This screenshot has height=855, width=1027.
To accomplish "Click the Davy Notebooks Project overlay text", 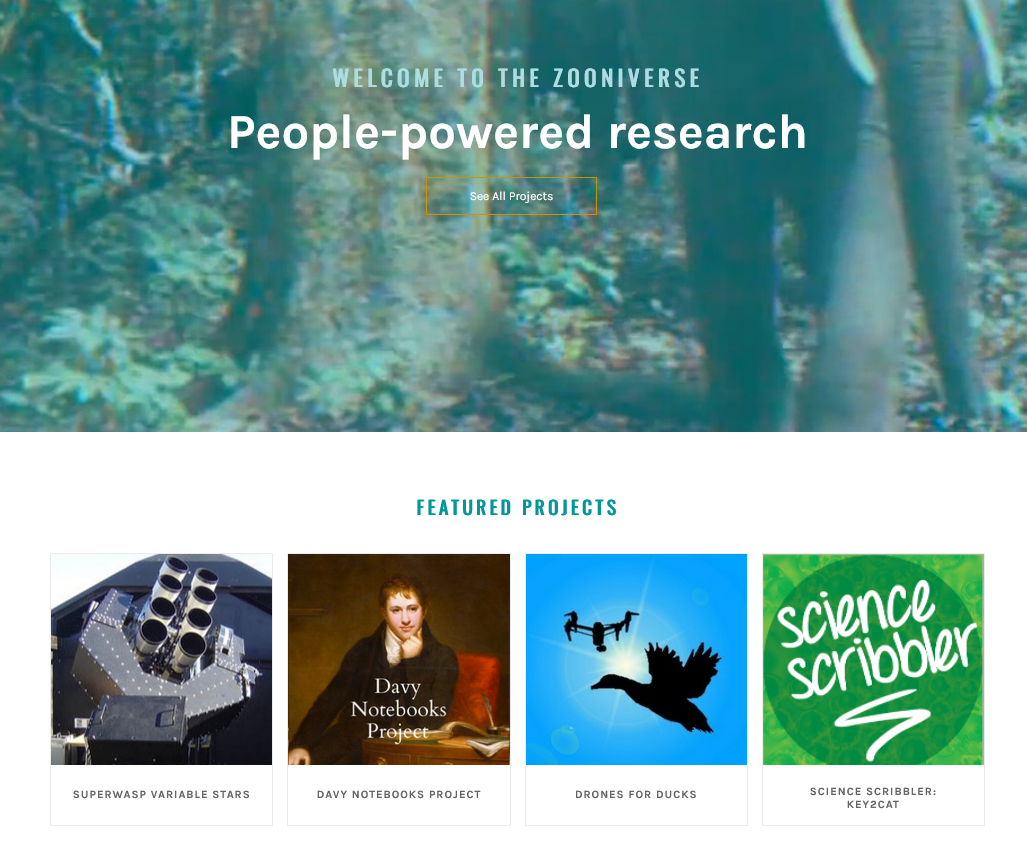I will point(399,708).
